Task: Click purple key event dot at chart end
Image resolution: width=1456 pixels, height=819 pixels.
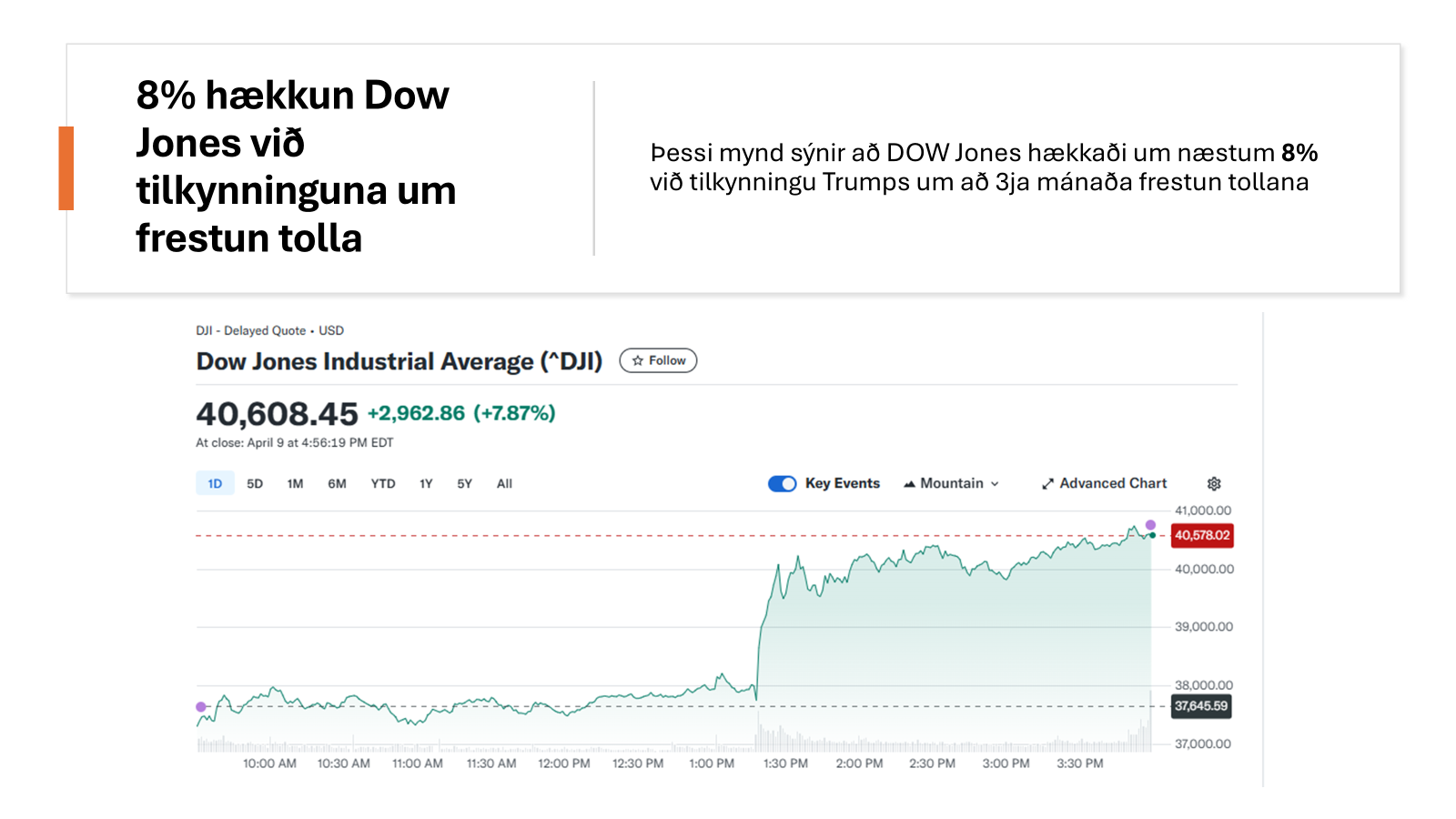Action: click(x=1150, y=525)
